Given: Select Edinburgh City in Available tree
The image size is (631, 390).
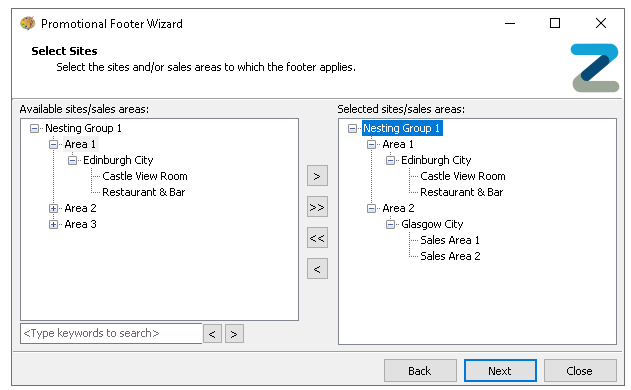Looking at the screenshot, I should 118,160.
